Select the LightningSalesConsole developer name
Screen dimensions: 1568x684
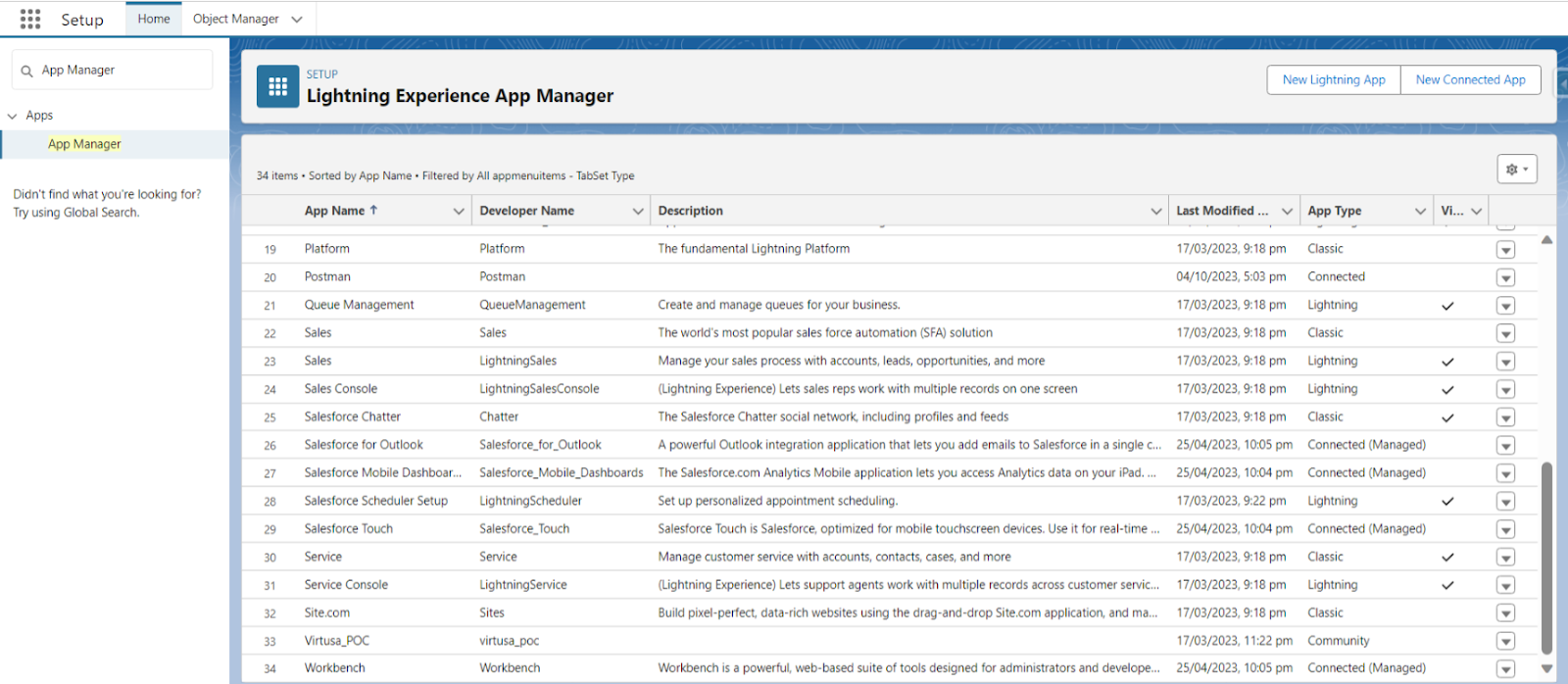click(x=539, y=389)
